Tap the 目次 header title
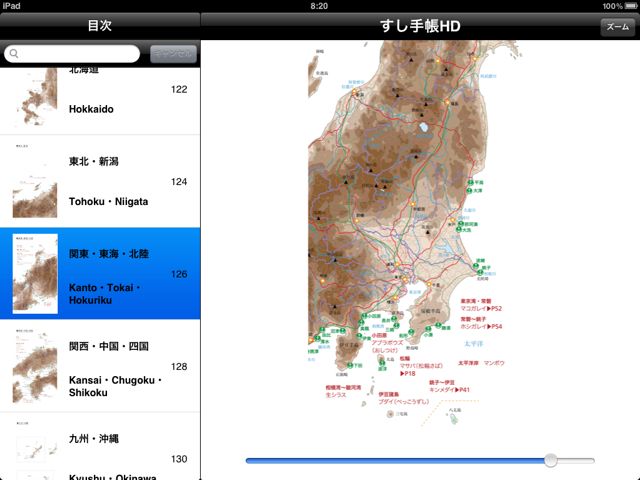 (100, 25)
